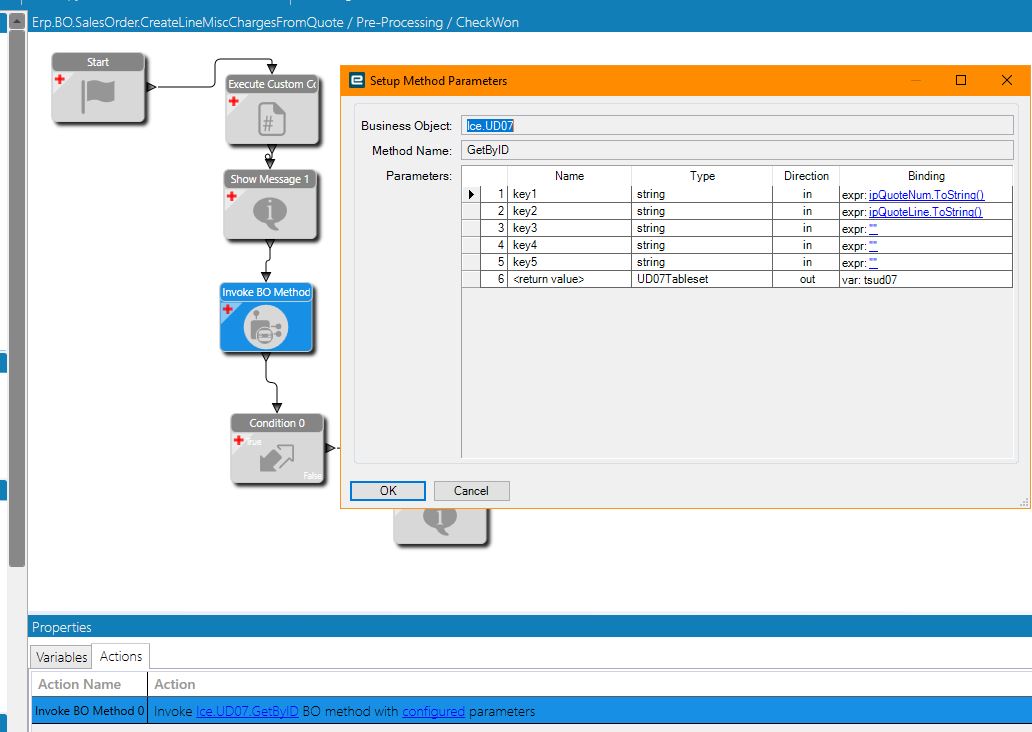Image resolution: width=1032 pixels, height=732 pixels.
Task: Click red plus marker on Show Message 1
Action: click(x=232, y=196)
